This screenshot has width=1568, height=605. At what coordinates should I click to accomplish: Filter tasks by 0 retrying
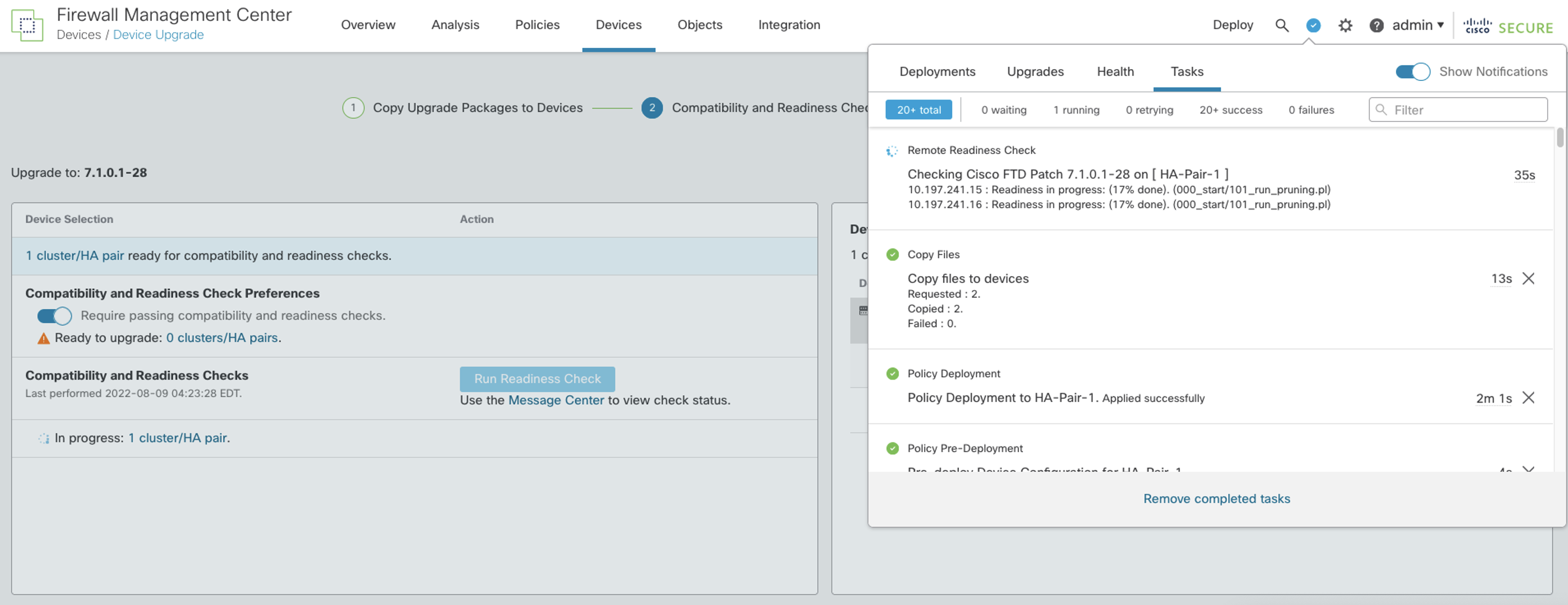(1149, 110)
